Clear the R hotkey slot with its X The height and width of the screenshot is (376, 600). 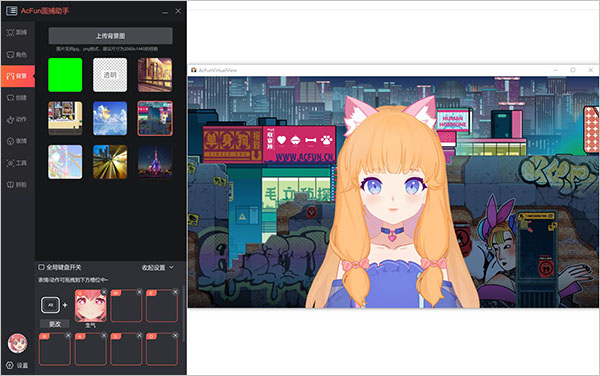click(68, 335)
